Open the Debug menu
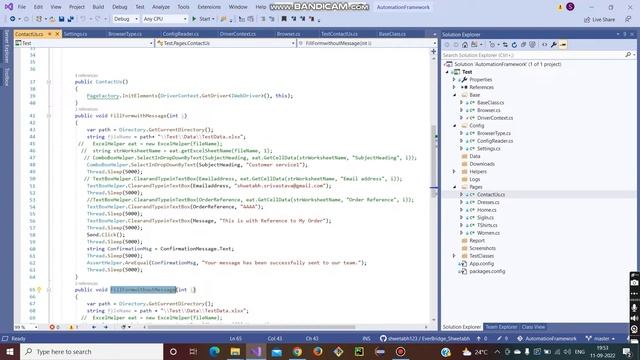The image size is (640, 360). 120,7
